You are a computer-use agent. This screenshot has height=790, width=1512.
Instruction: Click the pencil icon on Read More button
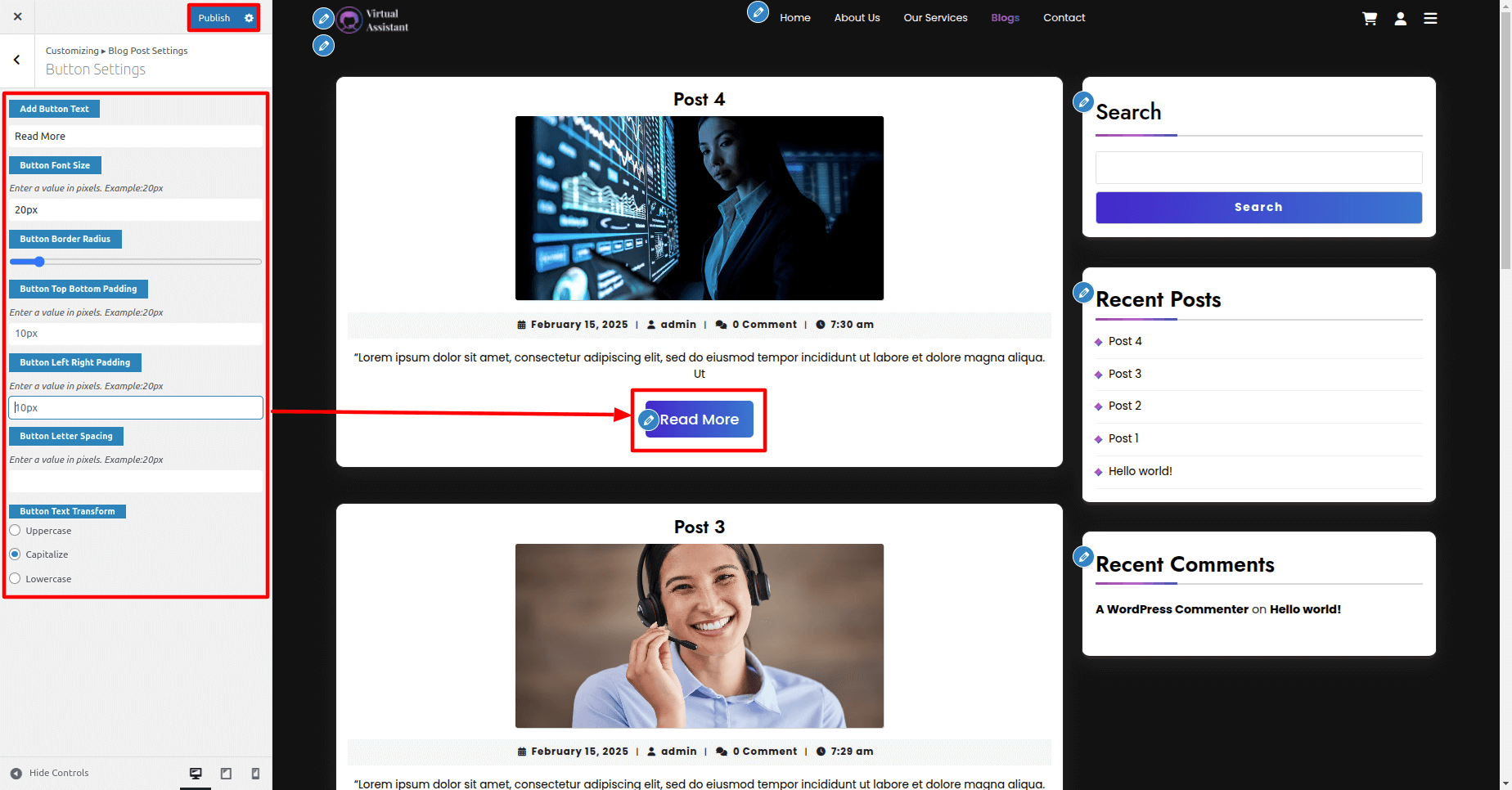pyautogui.click(x=649, y=420)
